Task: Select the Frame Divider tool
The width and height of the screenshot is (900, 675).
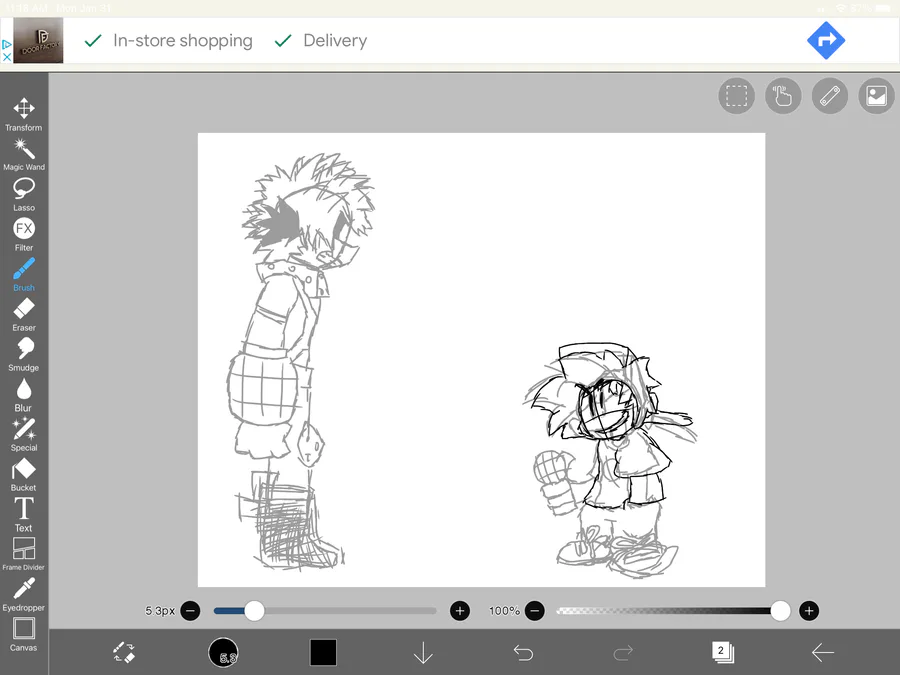Action: 24,554
